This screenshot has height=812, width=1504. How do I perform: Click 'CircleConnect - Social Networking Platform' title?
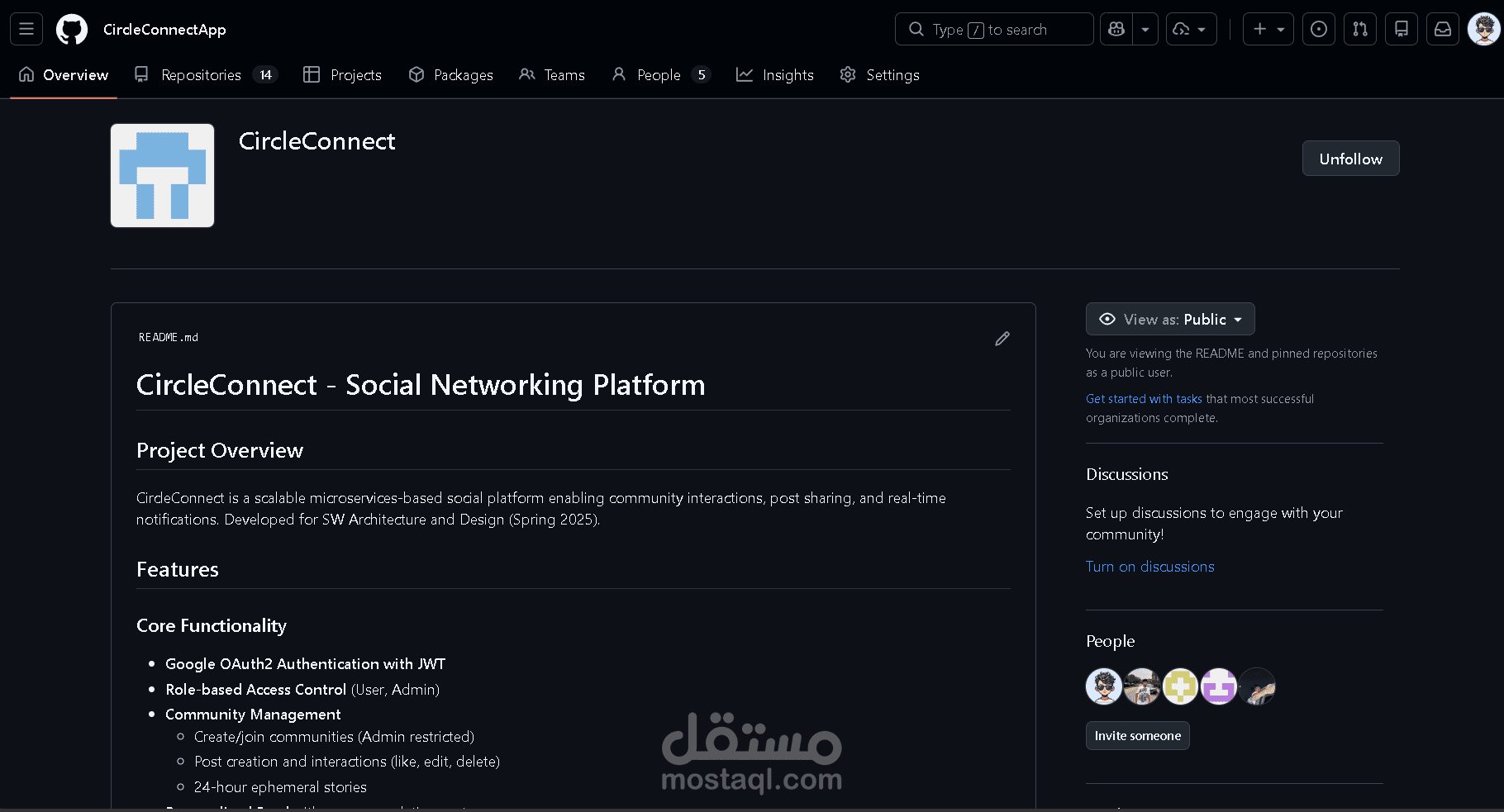pyautogui.click(x=421, y=386)
